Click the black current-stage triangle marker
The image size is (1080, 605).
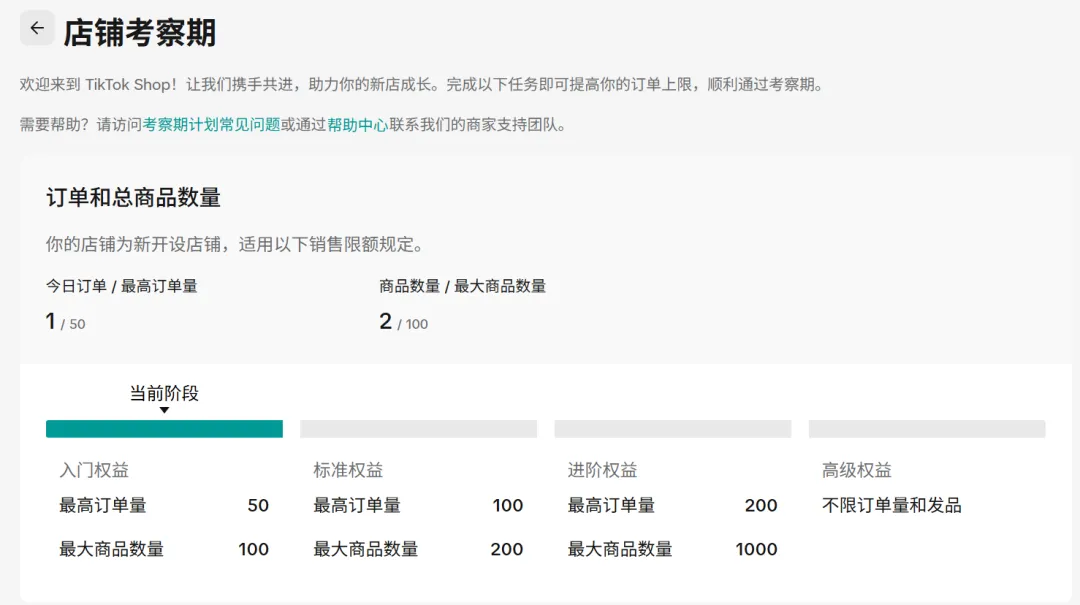click(164, 410)
